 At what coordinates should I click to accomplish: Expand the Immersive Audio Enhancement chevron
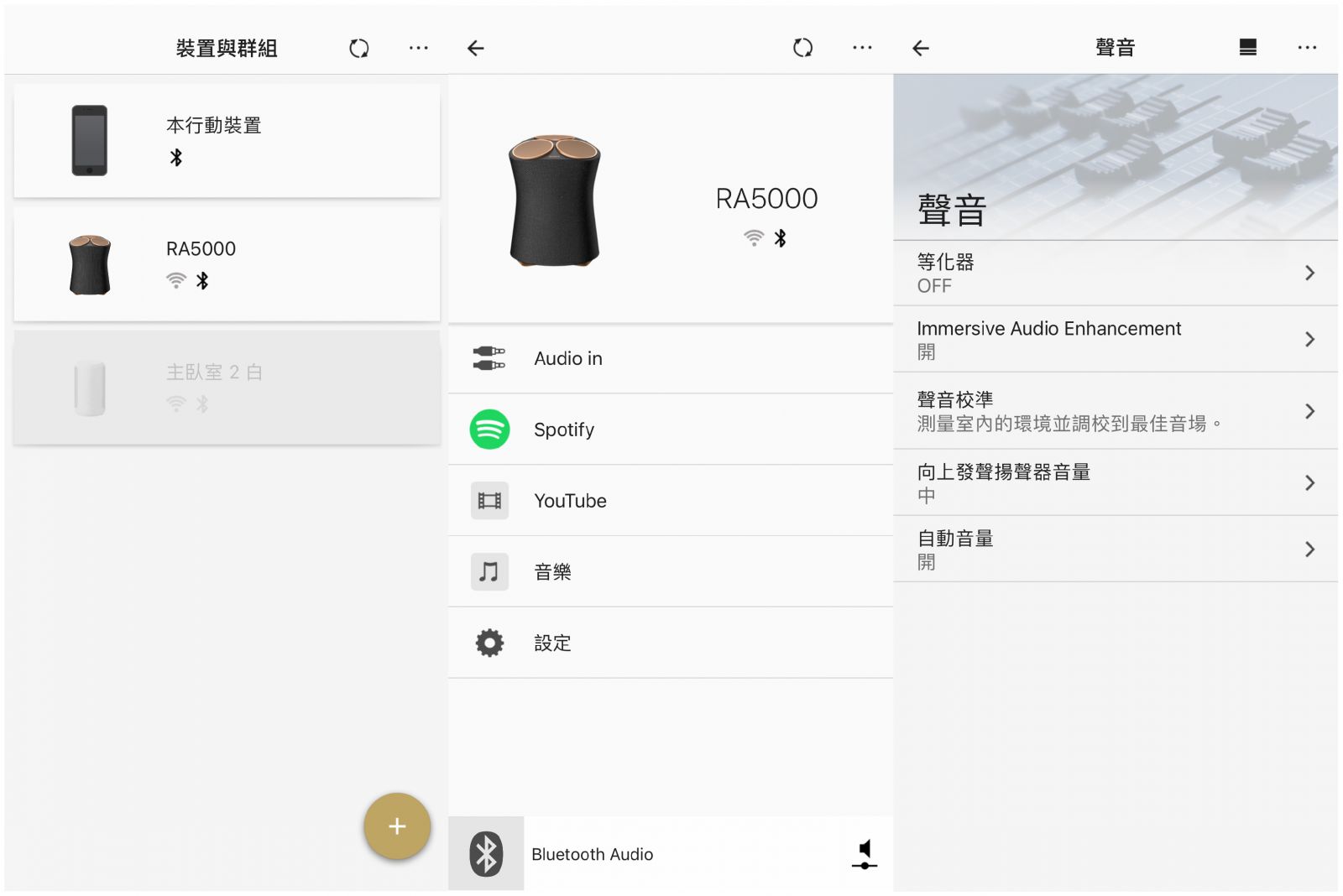tap(1309, 340)
